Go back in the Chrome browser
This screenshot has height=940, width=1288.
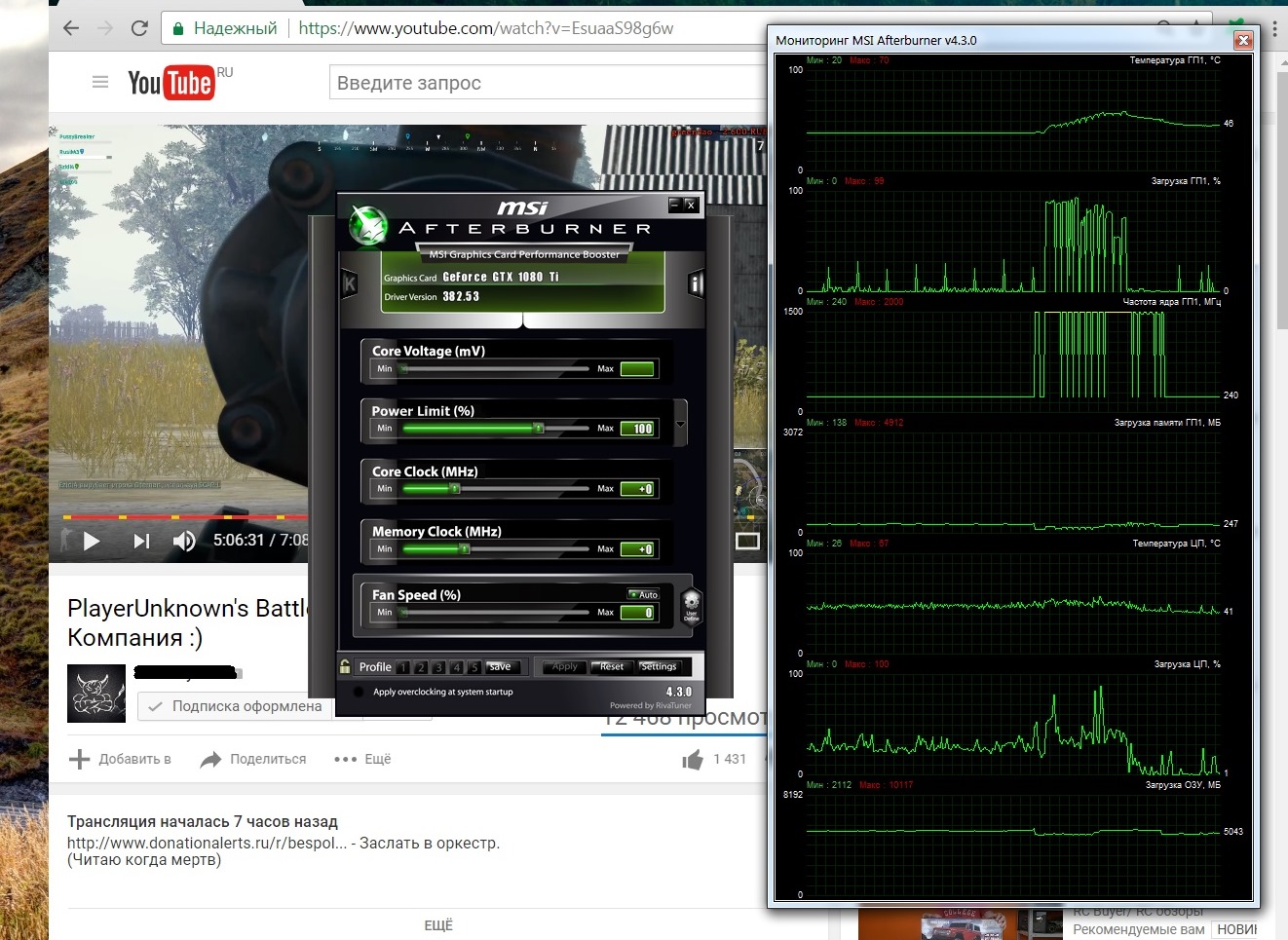(71, 28)
